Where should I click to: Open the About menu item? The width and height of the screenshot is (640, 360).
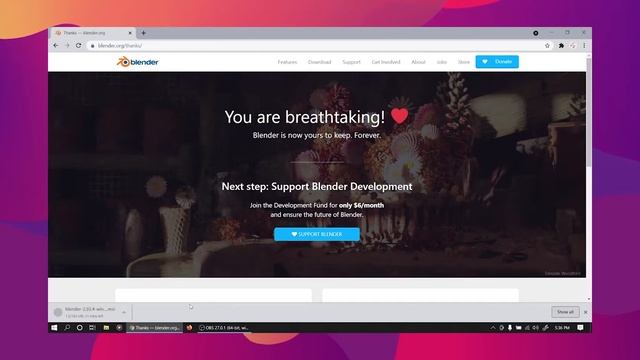click(x=418, y=62)
